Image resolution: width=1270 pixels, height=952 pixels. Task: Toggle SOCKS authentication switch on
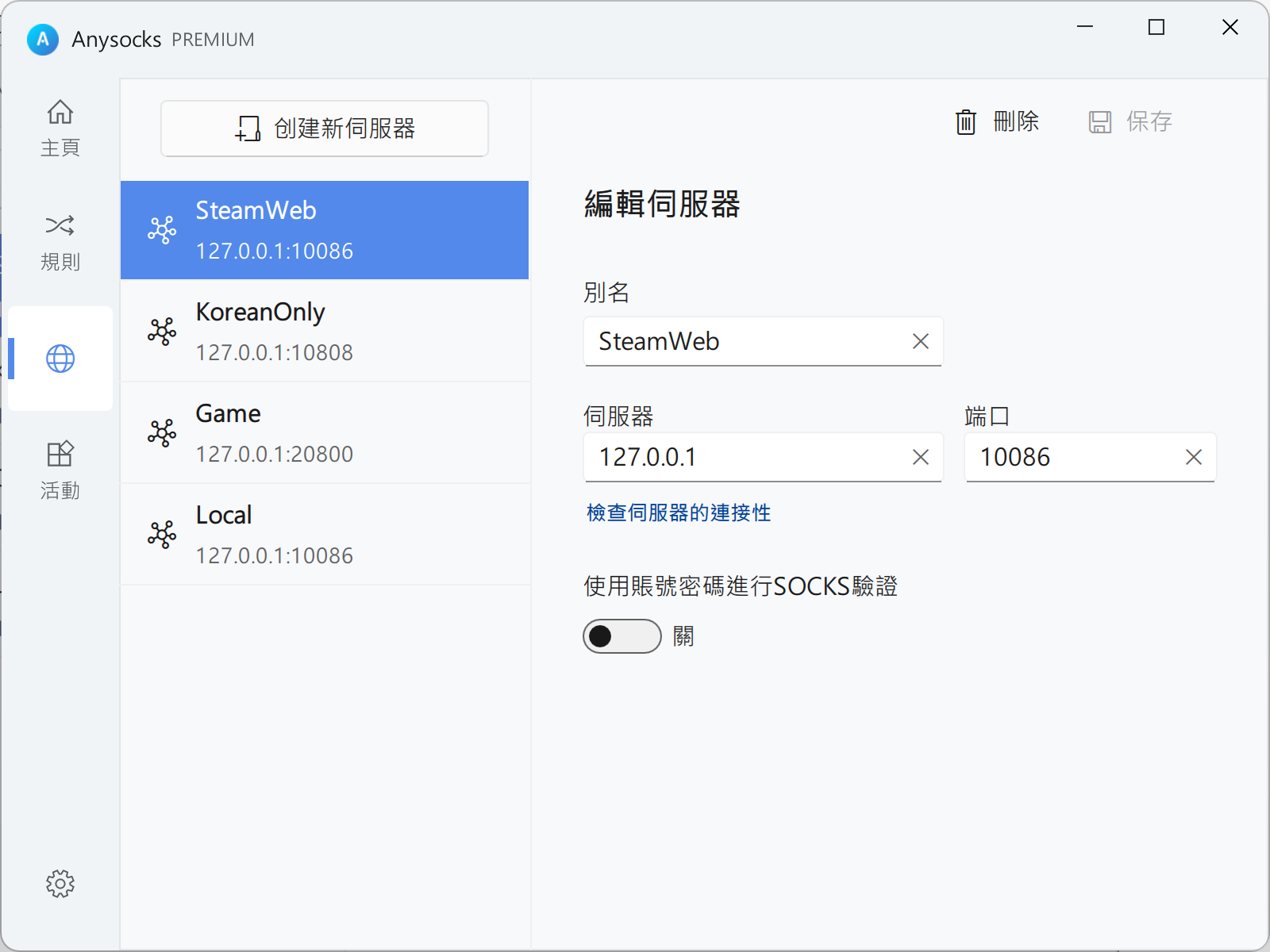tap(622, 636)
